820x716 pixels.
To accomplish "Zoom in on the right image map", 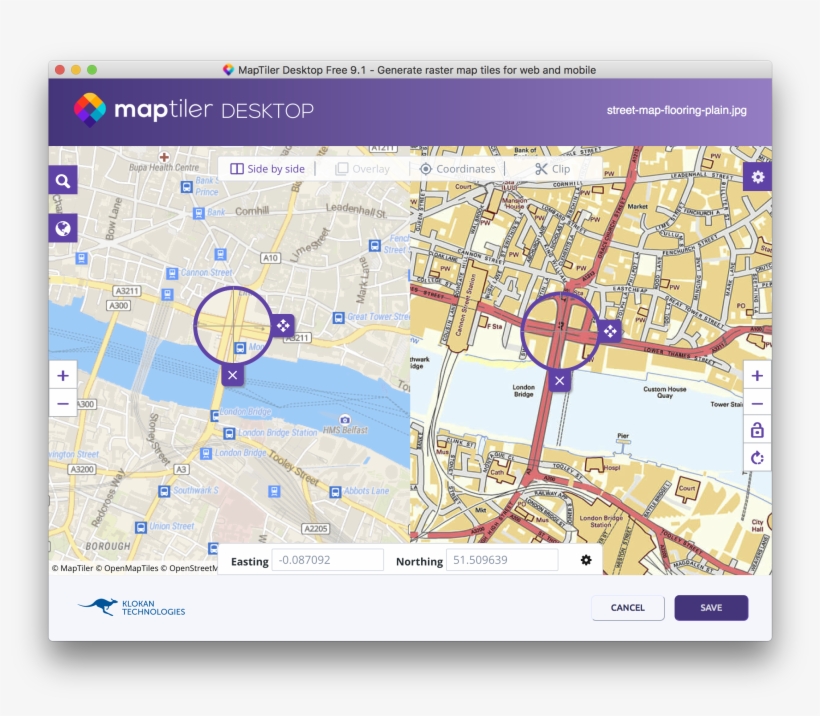I will point(757,375).
